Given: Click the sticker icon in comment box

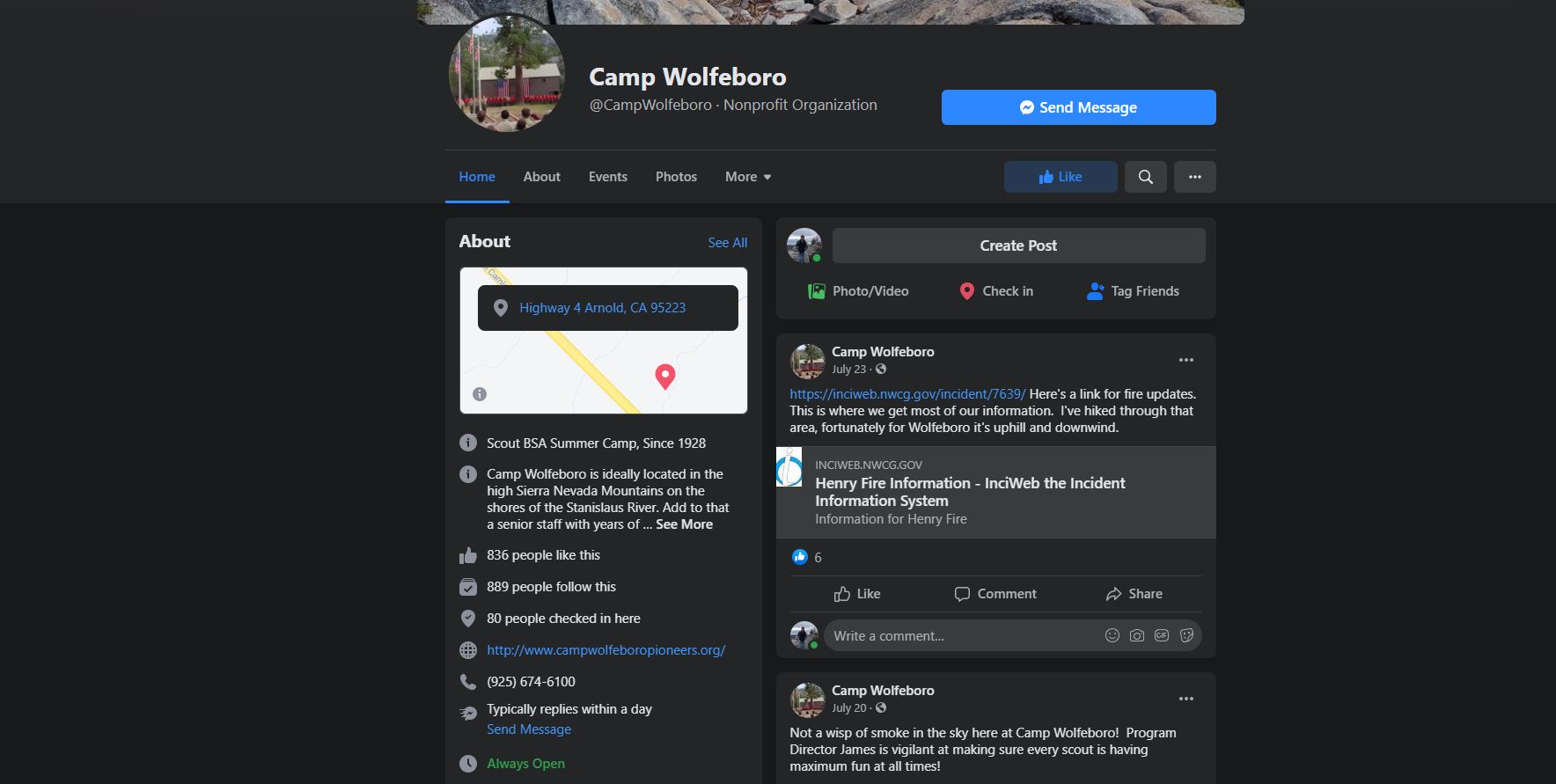Looking at the screenshot, I should coord(1186,635).
